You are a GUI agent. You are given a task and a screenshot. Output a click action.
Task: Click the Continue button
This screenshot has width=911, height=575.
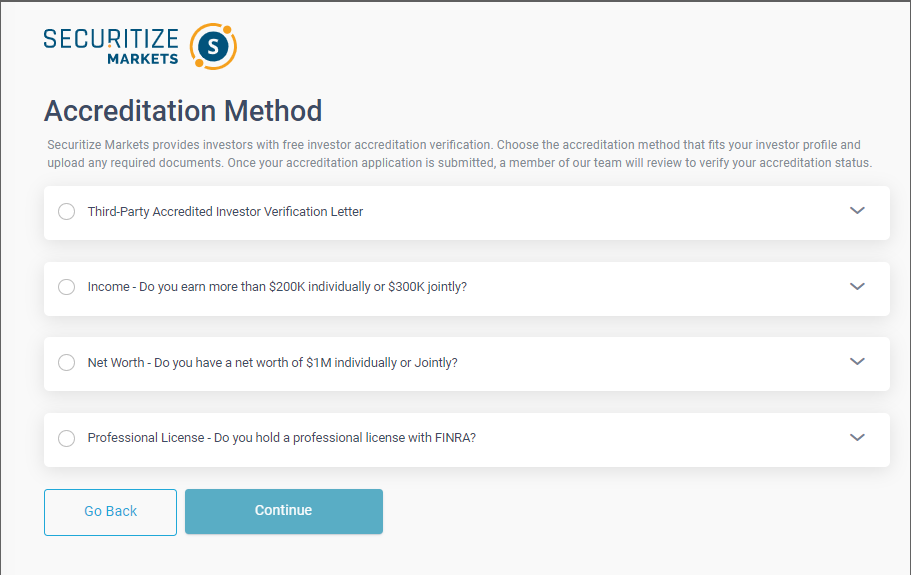click(x=284, y=511)
